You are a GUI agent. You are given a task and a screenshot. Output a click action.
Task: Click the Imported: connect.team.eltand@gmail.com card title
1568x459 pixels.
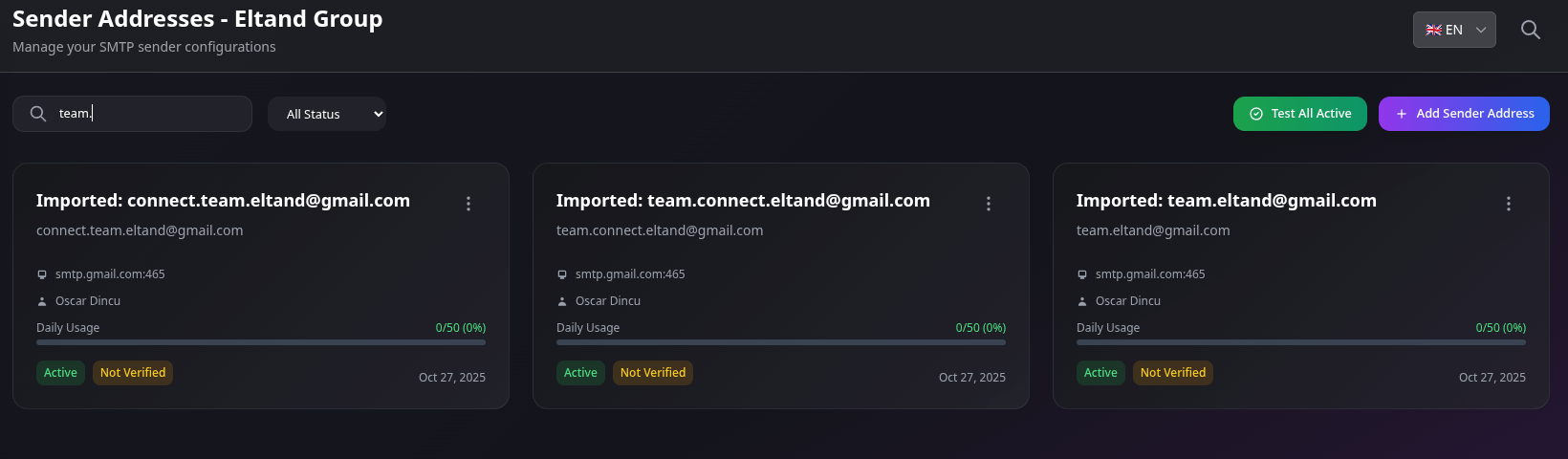tap(223, 201)
